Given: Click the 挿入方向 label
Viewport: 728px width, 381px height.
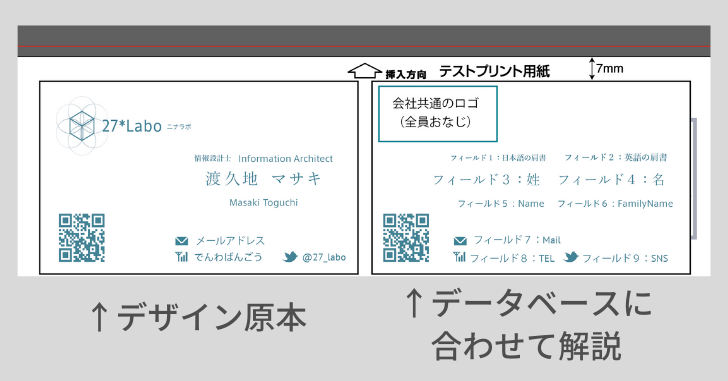Looking at the screenshot, I should pyautogui.click(x=406, y=74).
